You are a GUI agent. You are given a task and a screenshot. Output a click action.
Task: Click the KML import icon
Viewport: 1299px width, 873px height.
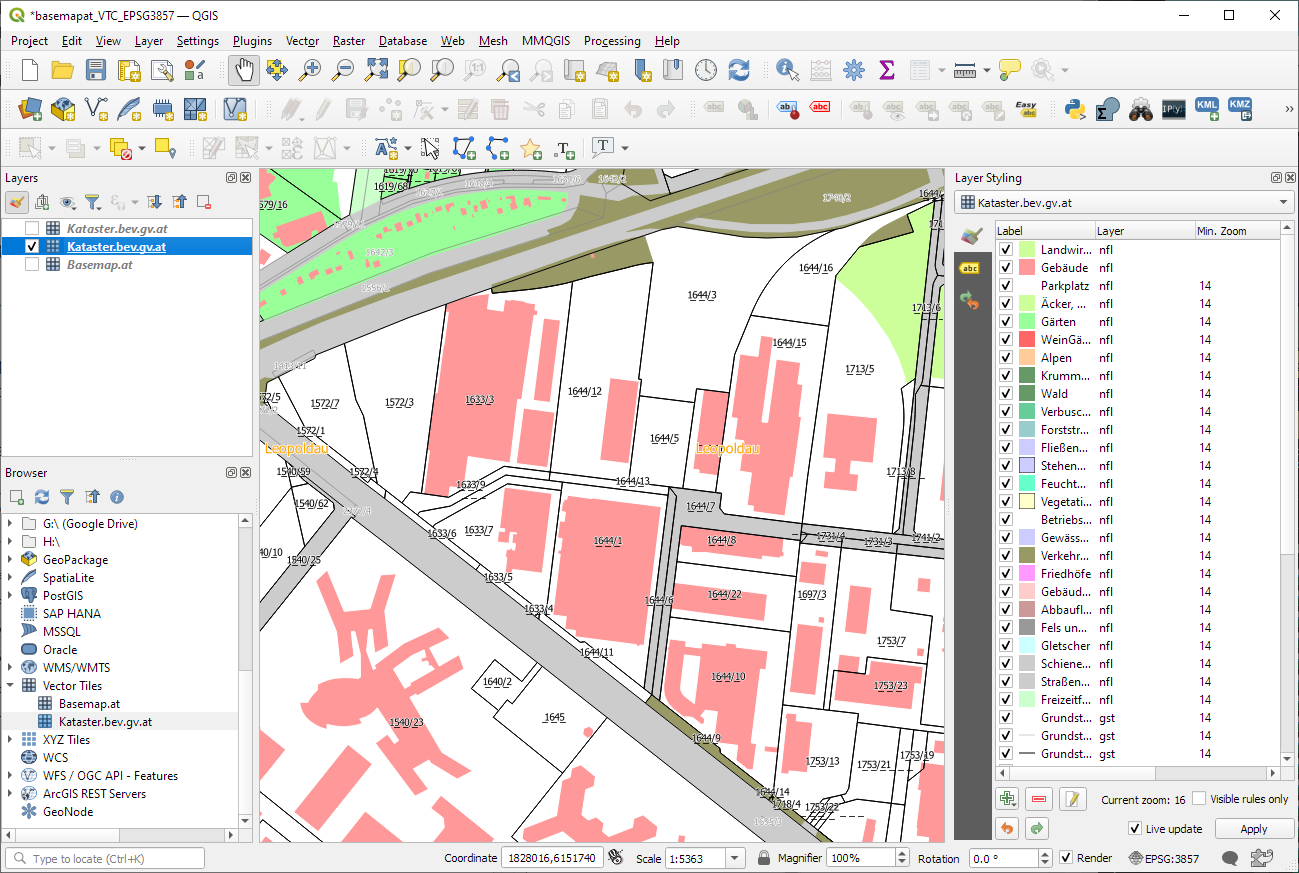(x=1207, y=109)
